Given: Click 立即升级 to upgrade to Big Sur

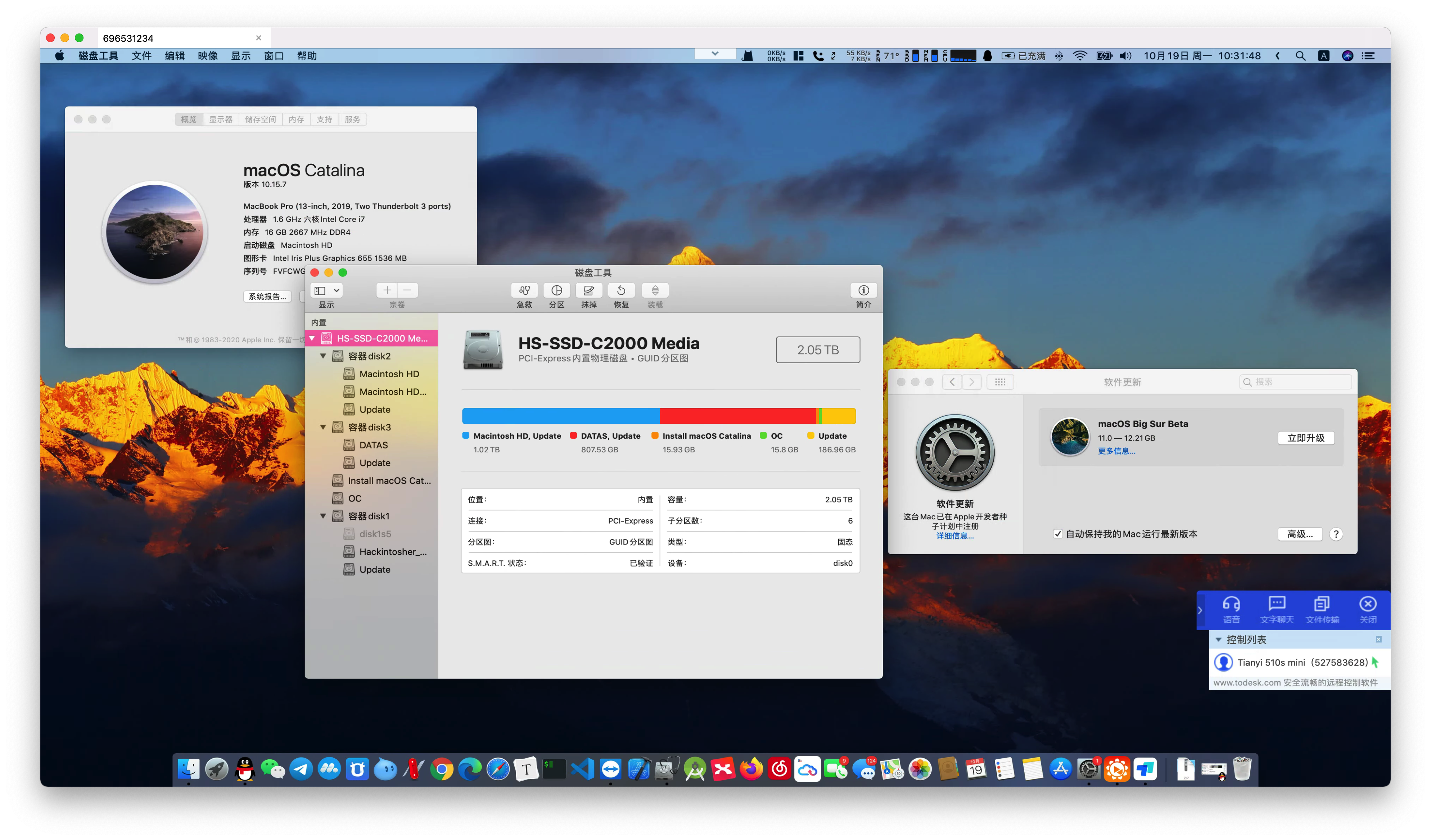Looking at the screenshot, I should coord(1305,438).
